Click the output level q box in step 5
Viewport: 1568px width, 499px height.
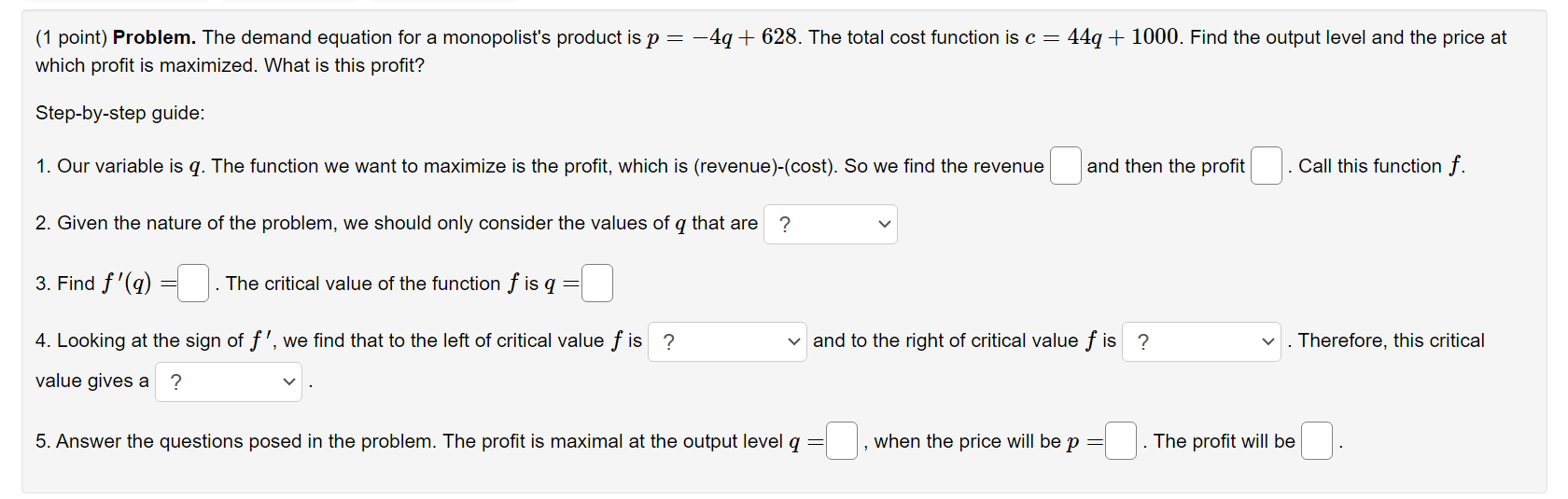pos(842,441)
